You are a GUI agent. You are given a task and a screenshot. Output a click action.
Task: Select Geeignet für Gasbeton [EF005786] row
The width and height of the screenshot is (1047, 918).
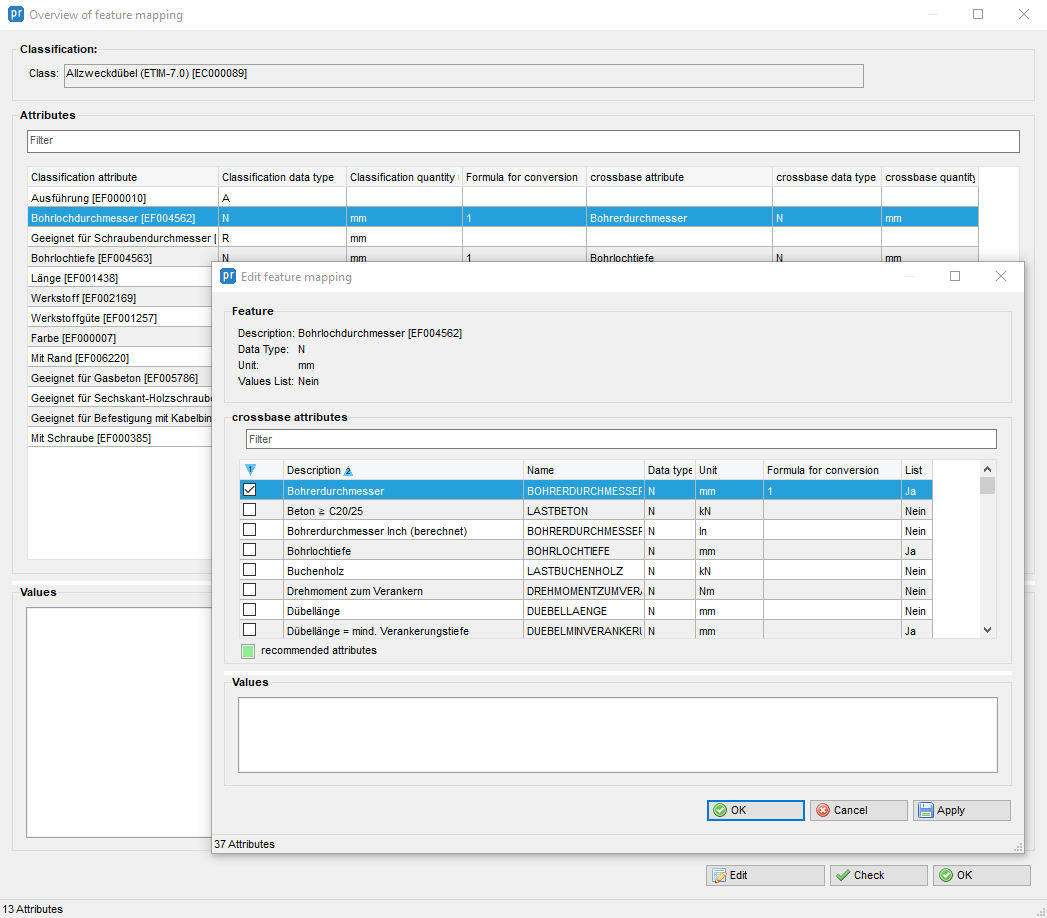pos(120,379)
